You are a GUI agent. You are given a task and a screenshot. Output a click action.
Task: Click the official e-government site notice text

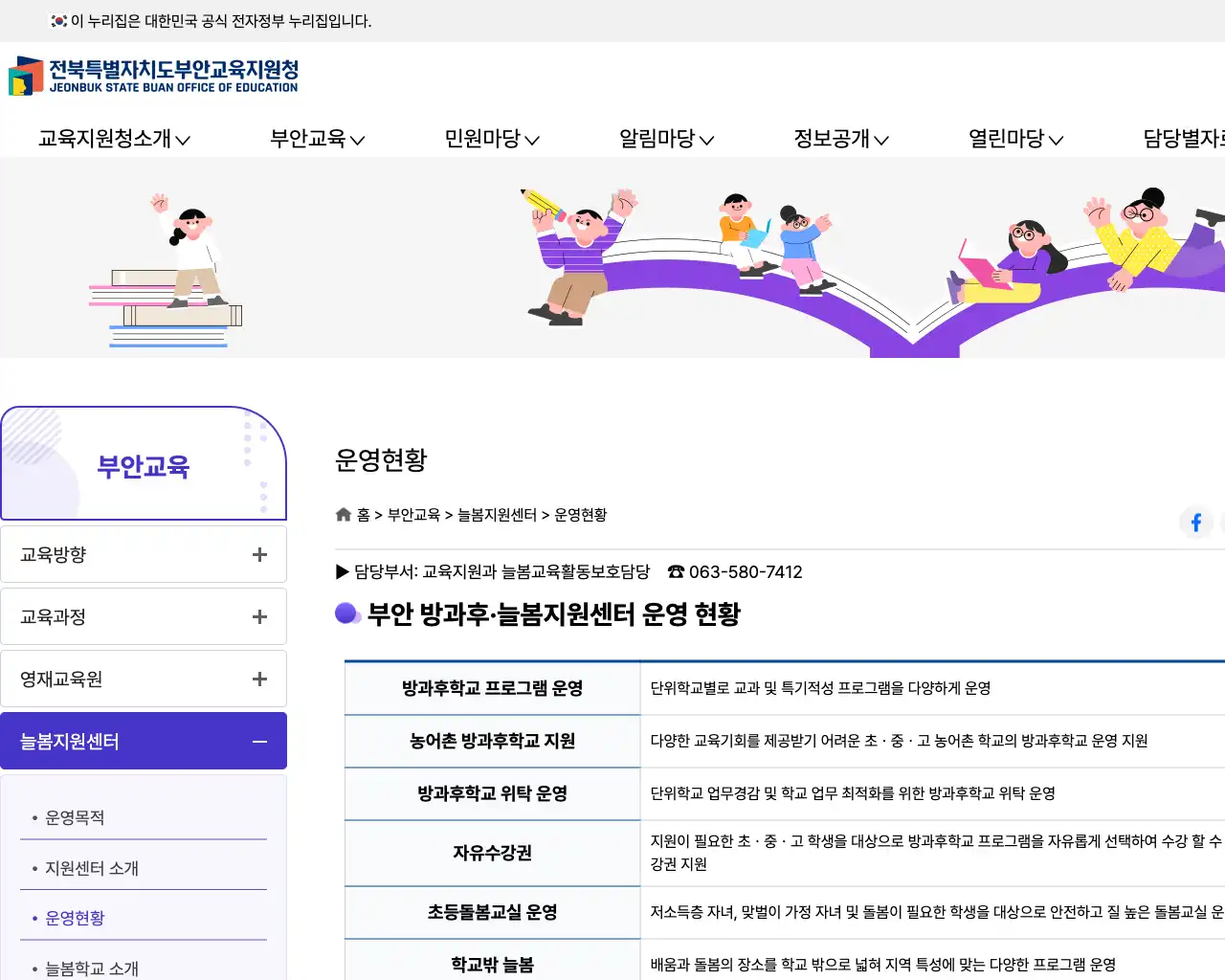click(221, 21)
